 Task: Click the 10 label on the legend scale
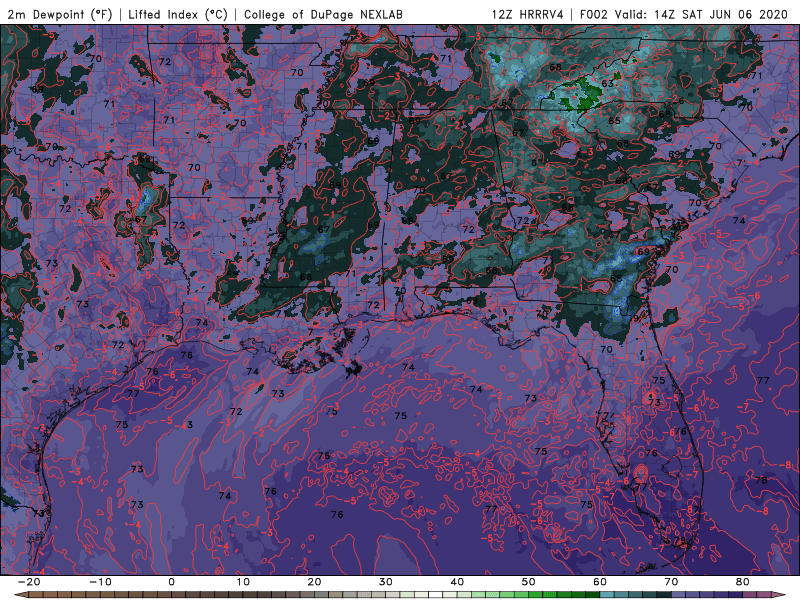(243, 582)
